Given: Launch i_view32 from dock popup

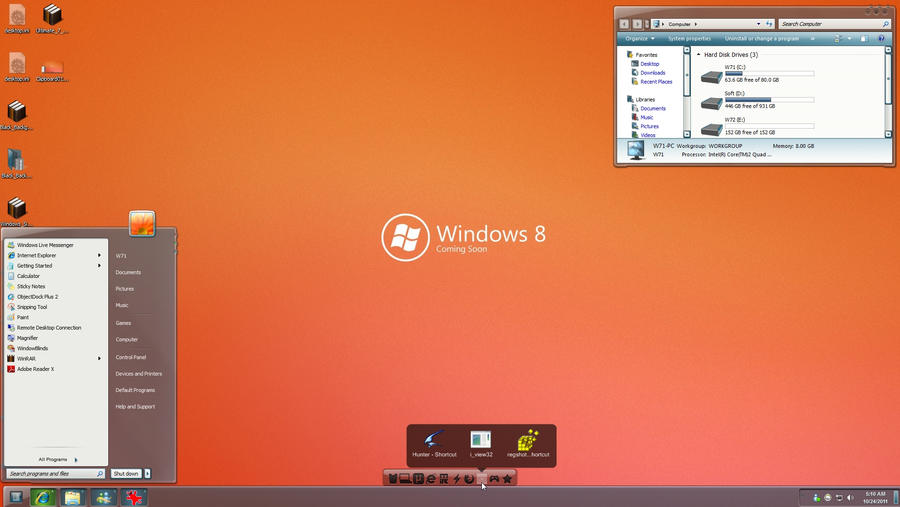Looking at the screenshot, I should coord(481,445).
